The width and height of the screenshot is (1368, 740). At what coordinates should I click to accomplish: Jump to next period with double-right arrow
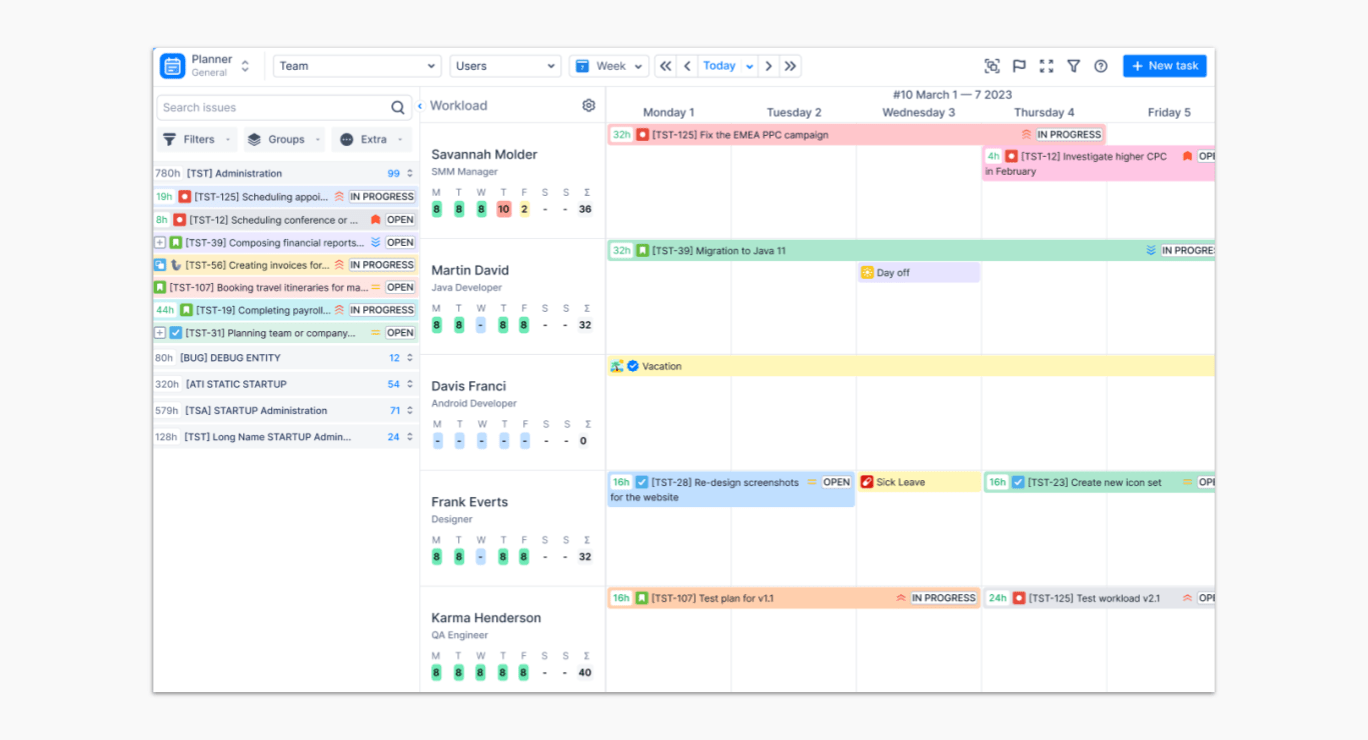790,66
